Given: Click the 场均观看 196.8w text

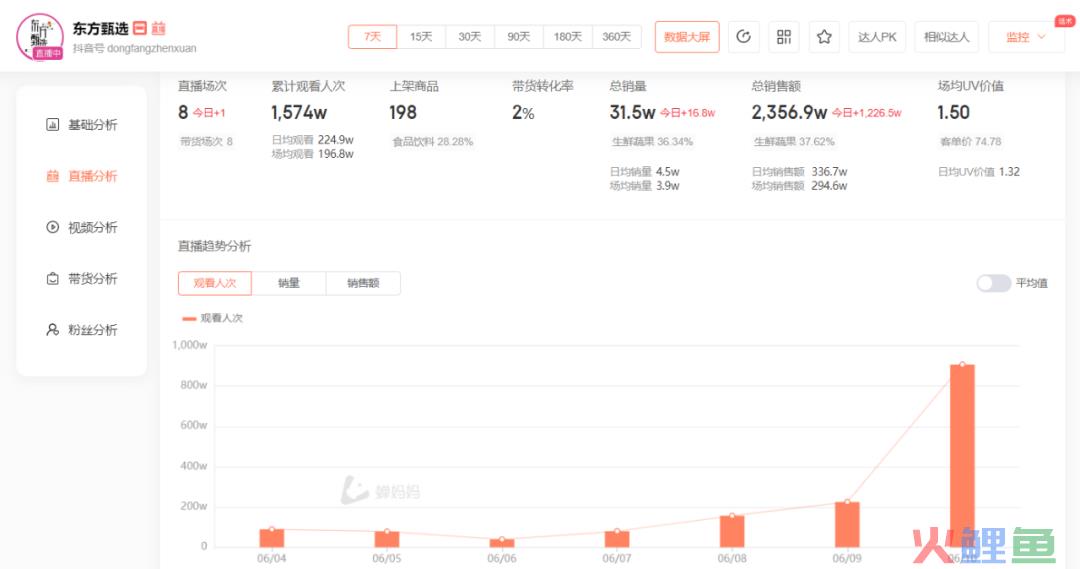Looking at the screenshot, I should [x=313, y=154].
